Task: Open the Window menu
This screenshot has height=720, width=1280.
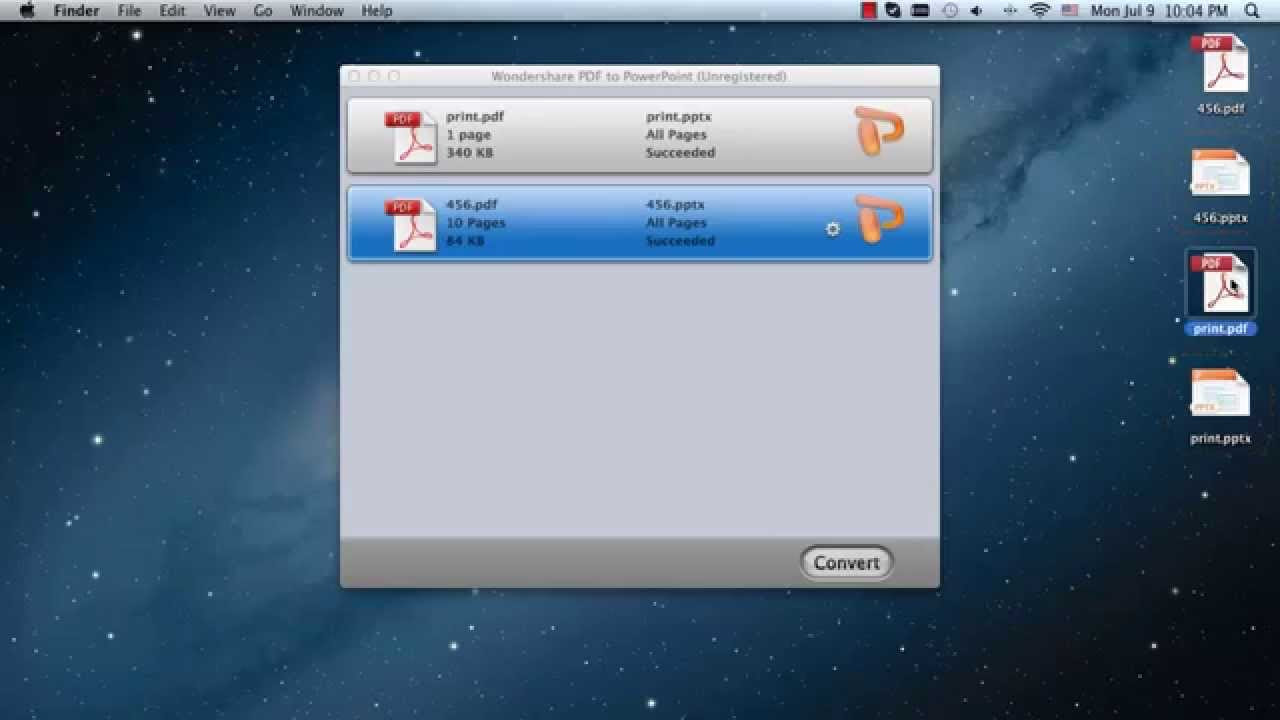Action: [x=316, y=11]
